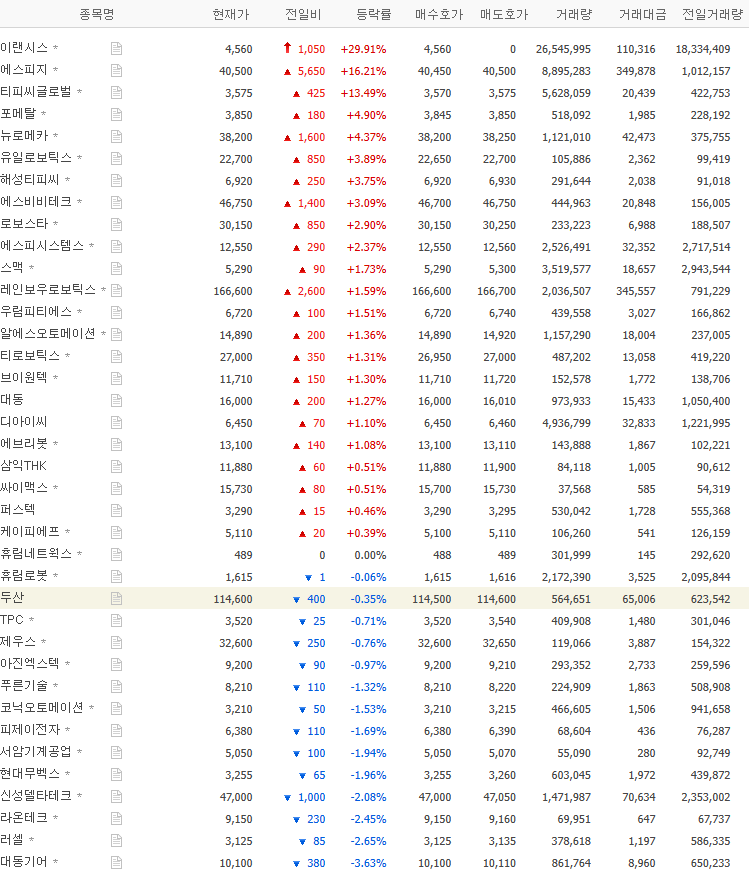Open the document icon for 뉴로메카
This screenshot has width=749, height=877.
(116, 136)
